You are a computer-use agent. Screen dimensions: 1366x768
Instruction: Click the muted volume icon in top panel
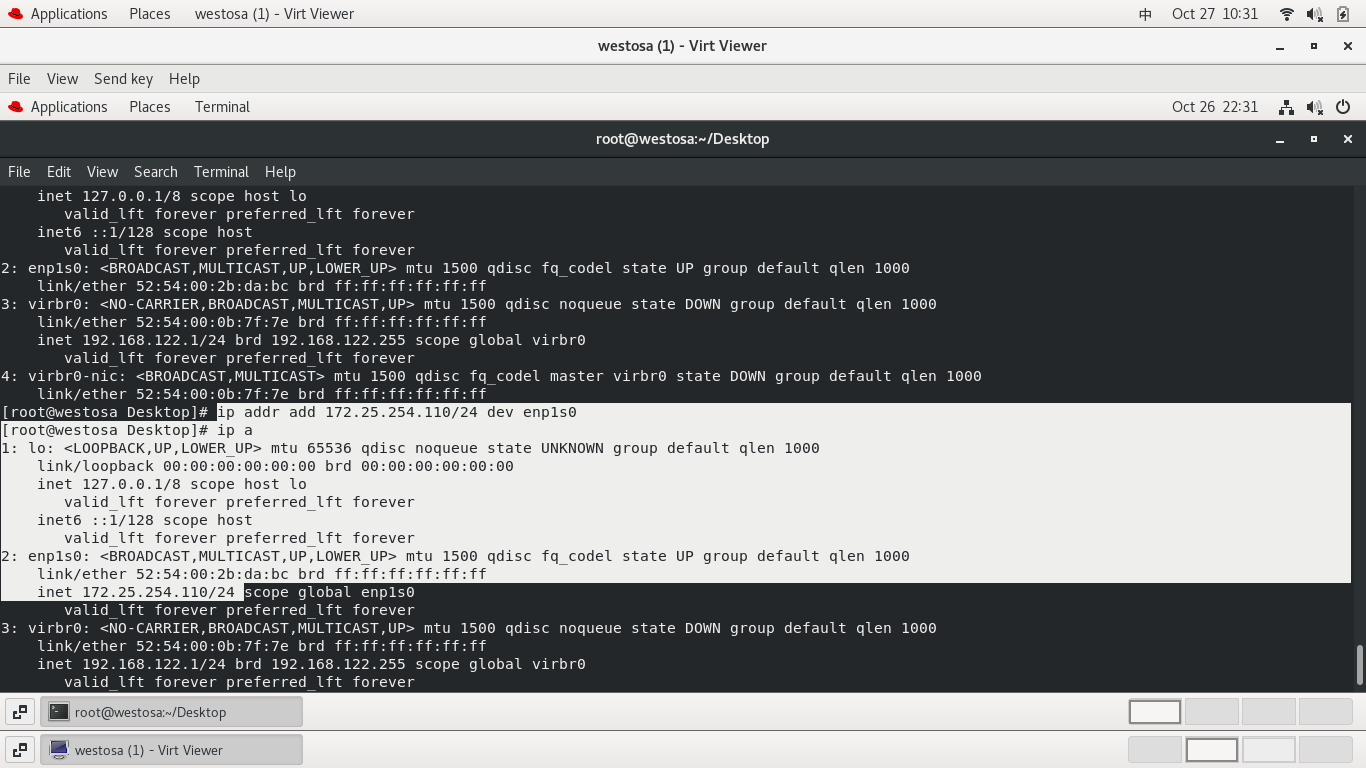[x=1313, y=14]
